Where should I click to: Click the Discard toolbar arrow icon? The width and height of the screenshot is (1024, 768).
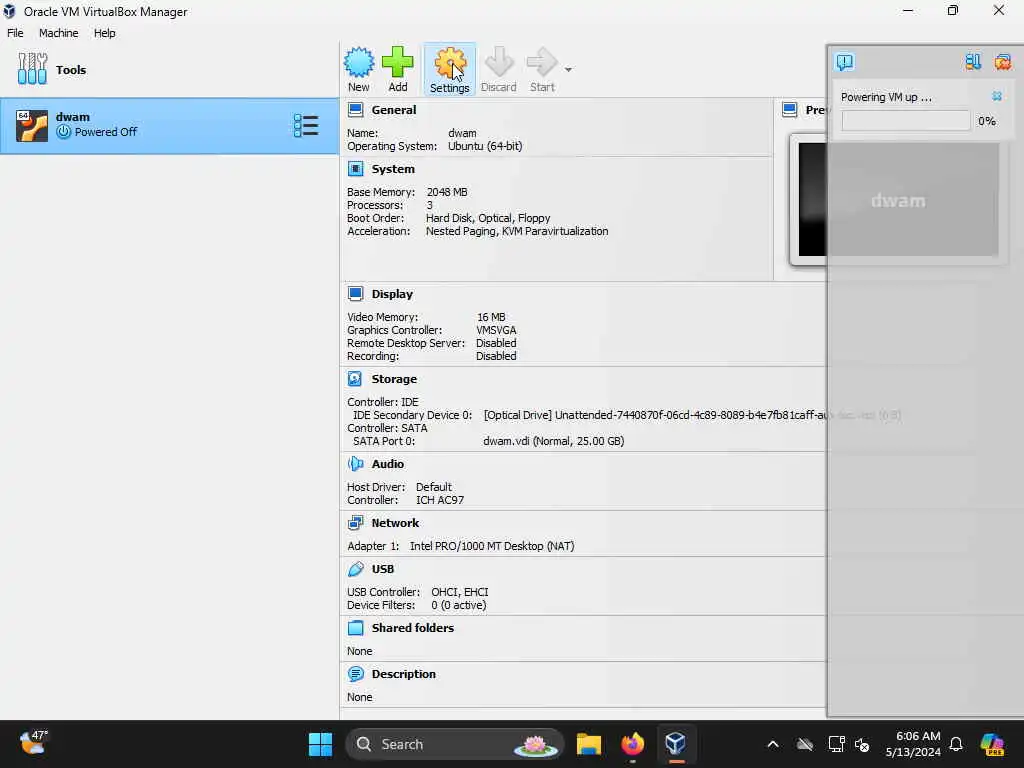tap(499, 62)
